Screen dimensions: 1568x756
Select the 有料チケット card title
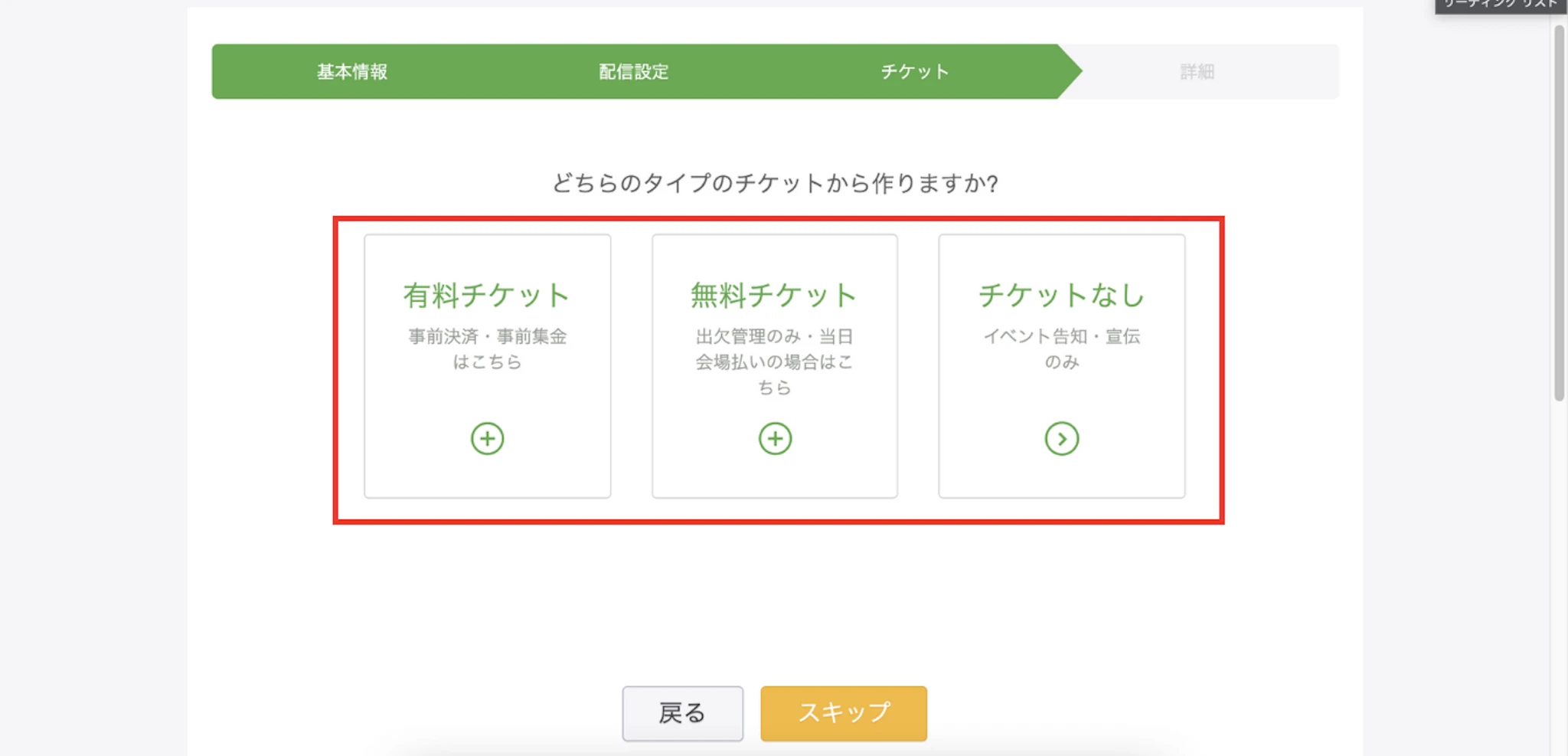(487, 296)
